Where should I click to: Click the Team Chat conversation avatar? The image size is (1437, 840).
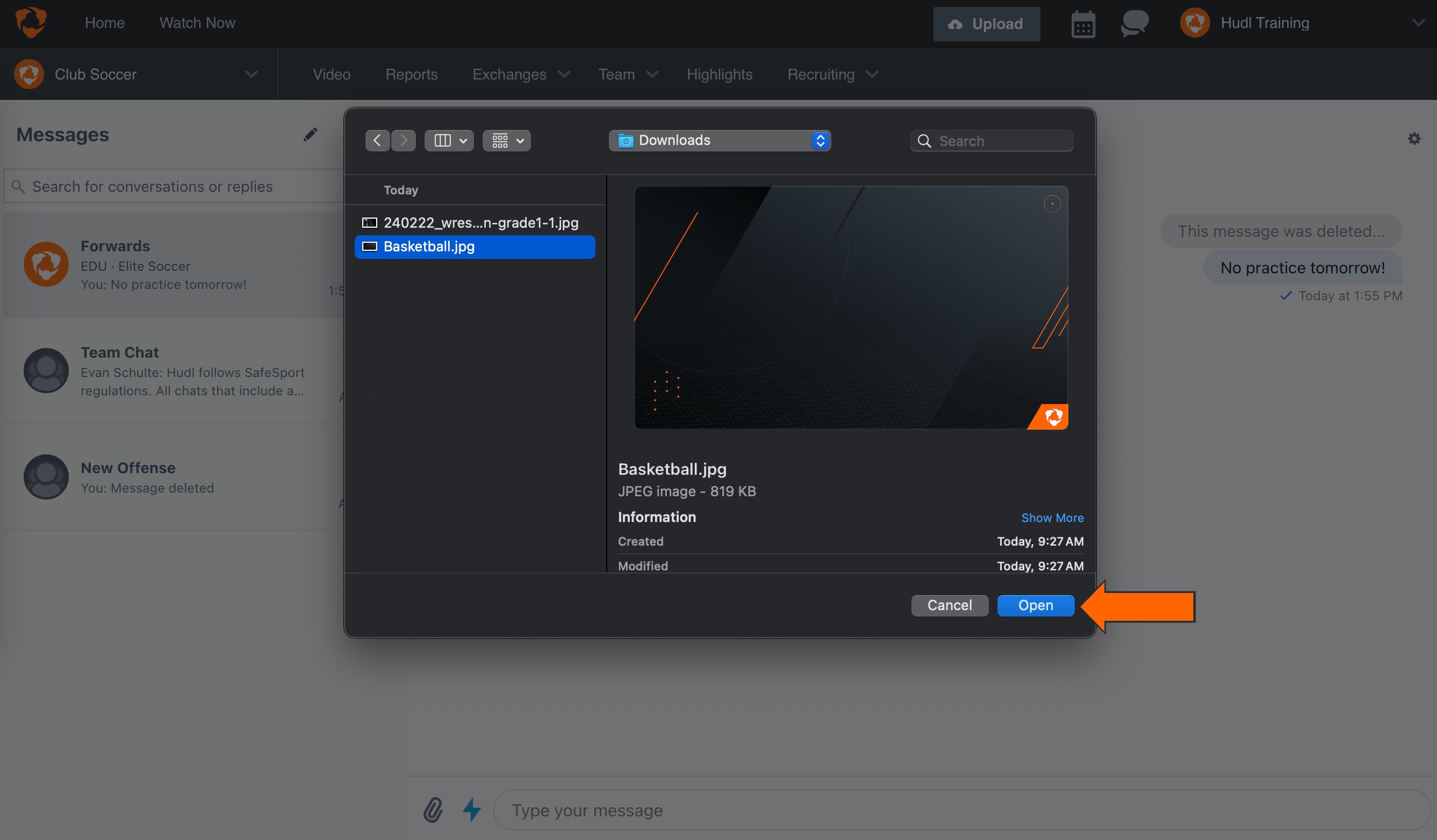[46, 371]
